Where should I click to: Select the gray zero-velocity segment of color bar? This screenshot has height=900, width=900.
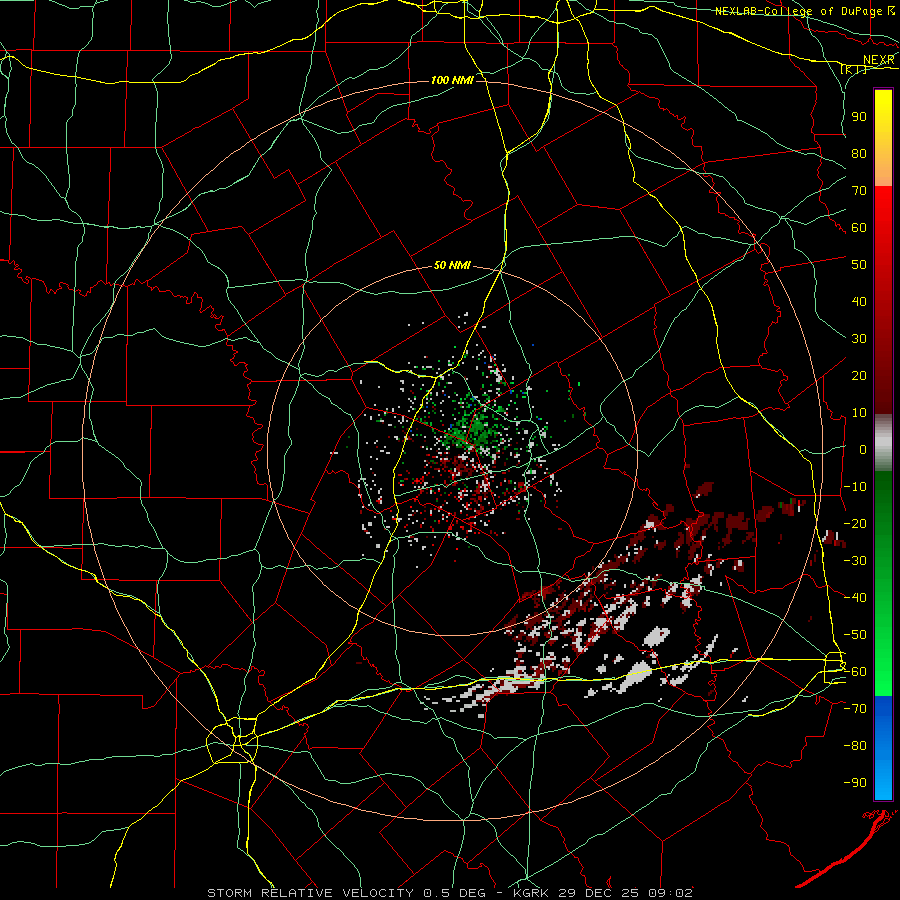point(883,443)
